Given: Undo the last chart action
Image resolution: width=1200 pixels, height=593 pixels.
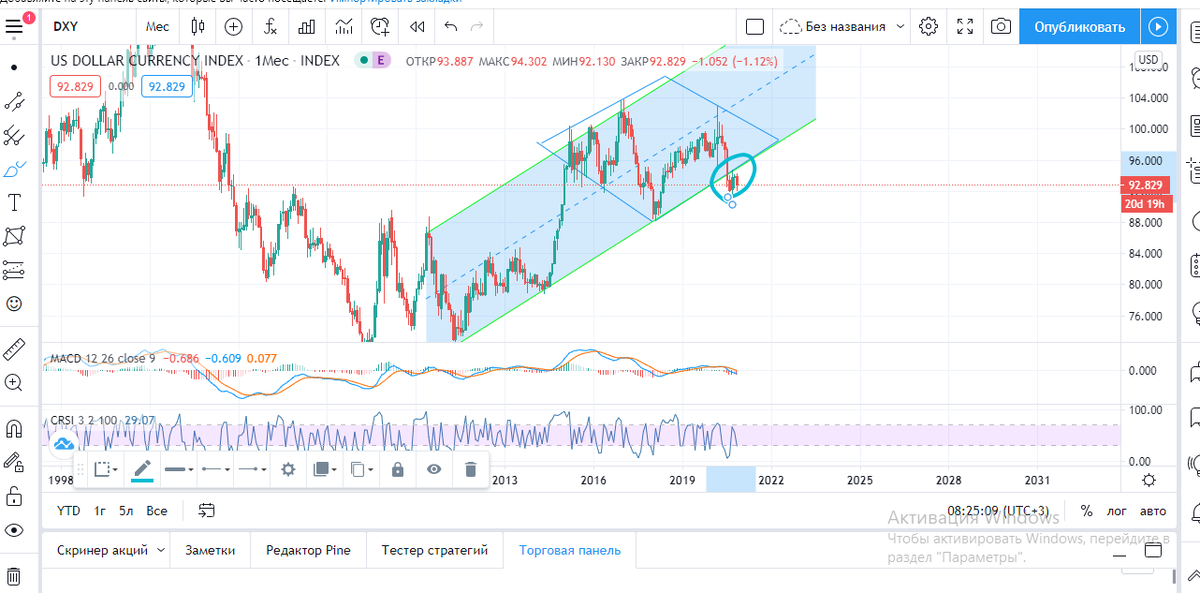Looking at the screenshot, I should (451, 26).
